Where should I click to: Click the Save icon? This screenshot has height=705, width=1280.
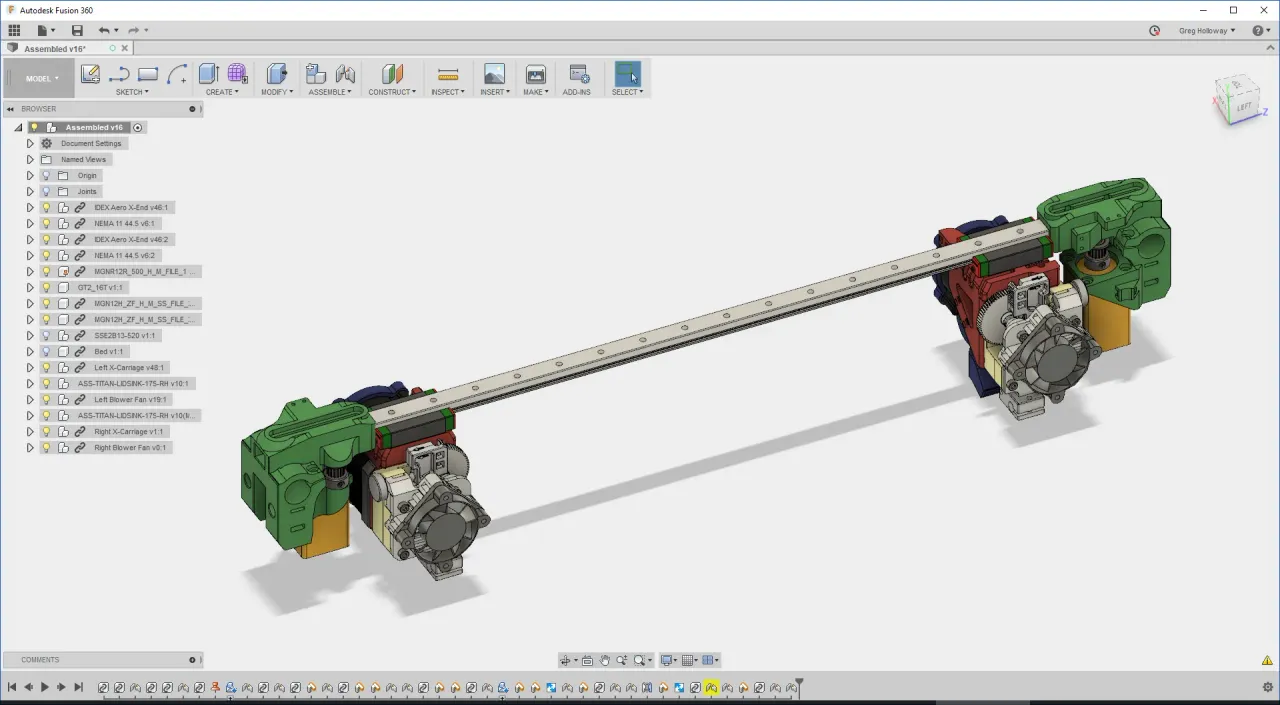(77, 31)
